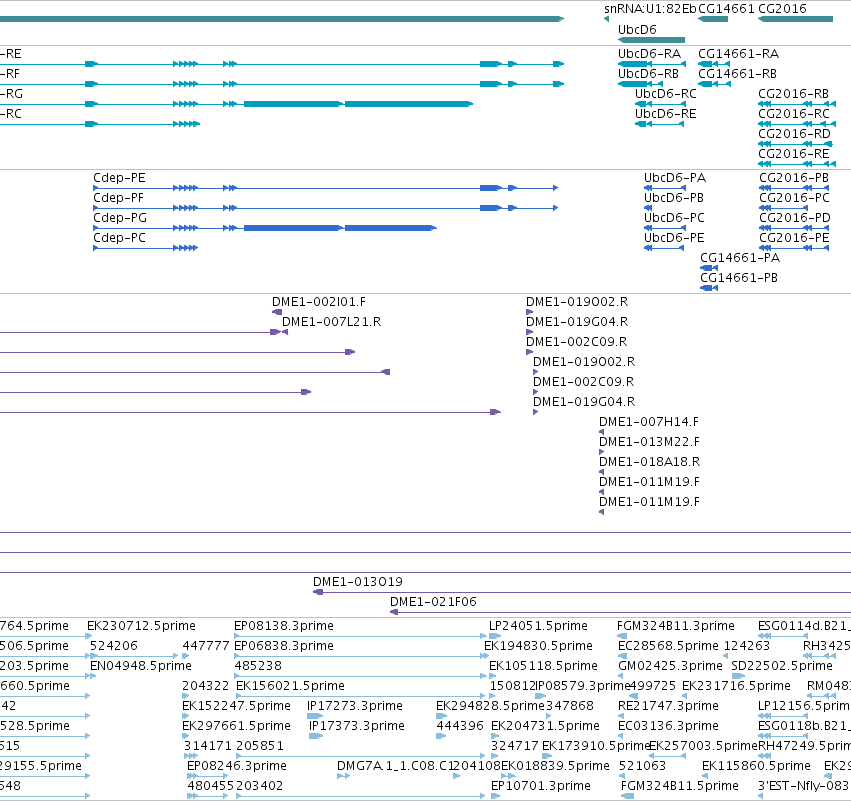Select the CG2016-RE transcript label
Screen dimensions: 851x801
point(793,154)
